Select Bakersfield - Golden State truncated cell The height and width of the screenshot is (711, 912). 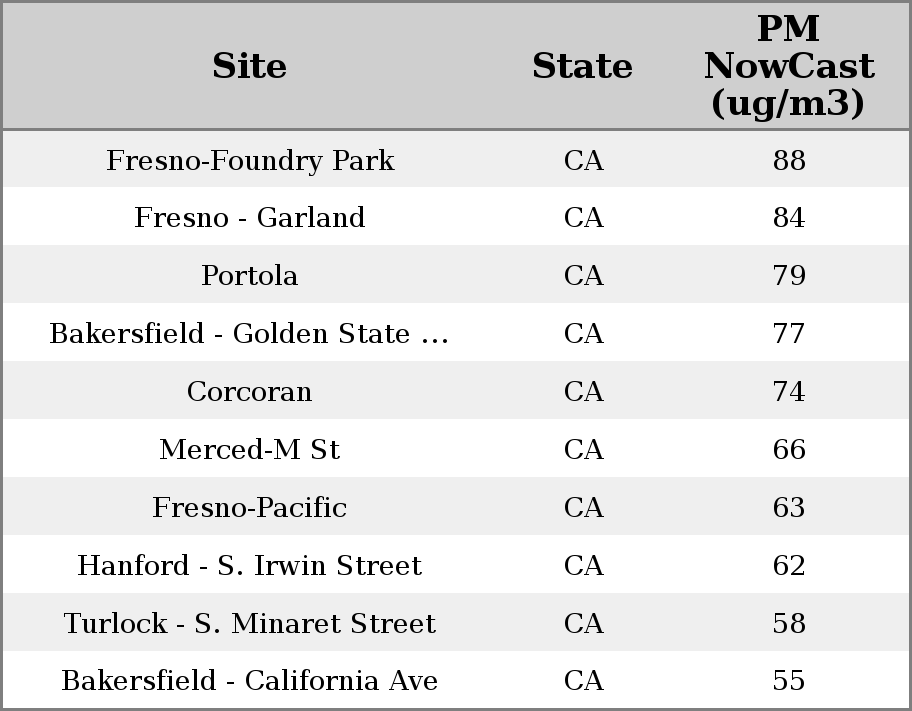click(x=250, y=334)
